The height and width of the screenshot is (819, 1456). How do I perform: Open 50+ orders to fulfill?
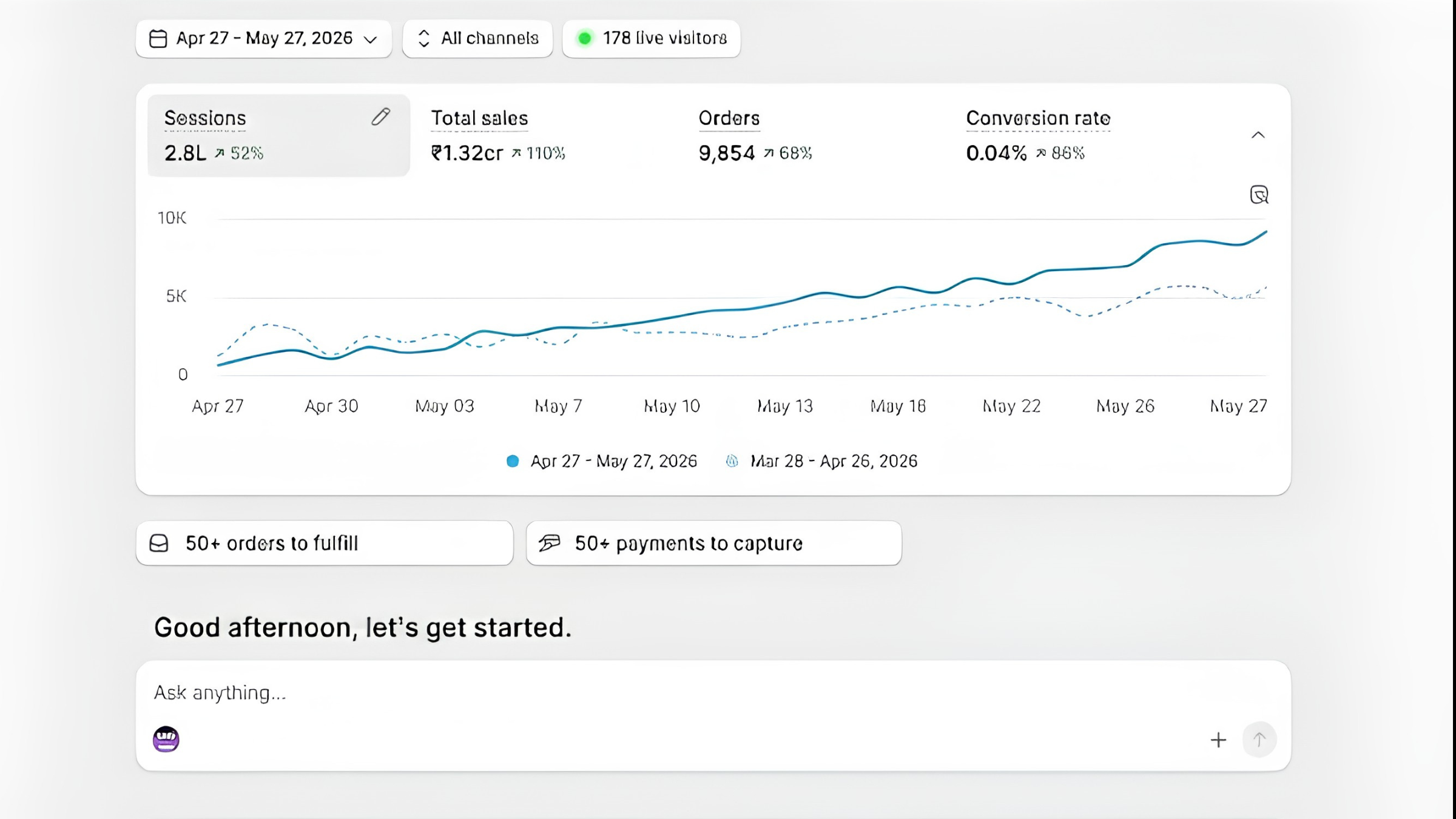click(x=325, y=543)
